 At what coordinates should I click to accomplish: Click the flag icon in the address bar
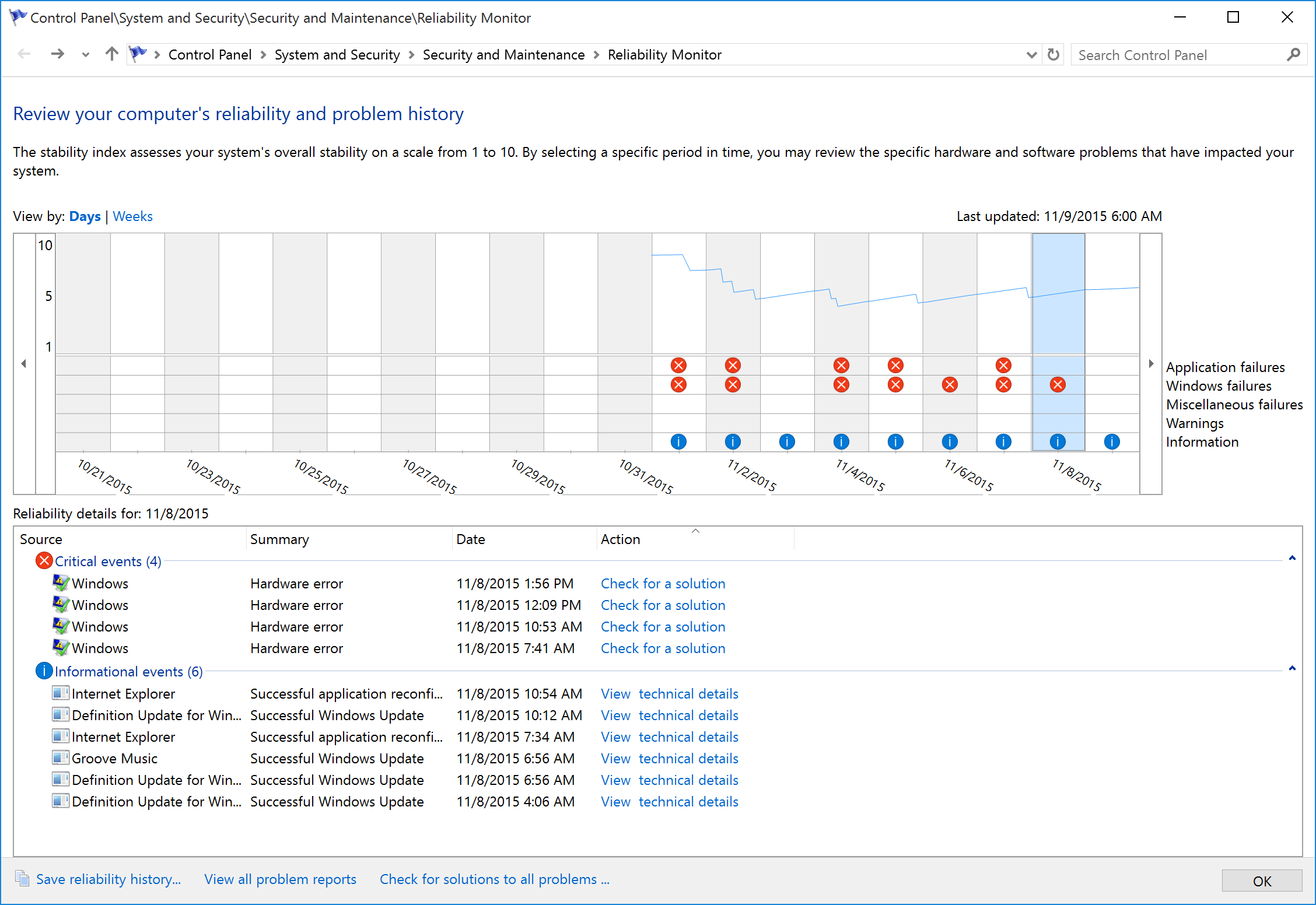pos(138,54)
